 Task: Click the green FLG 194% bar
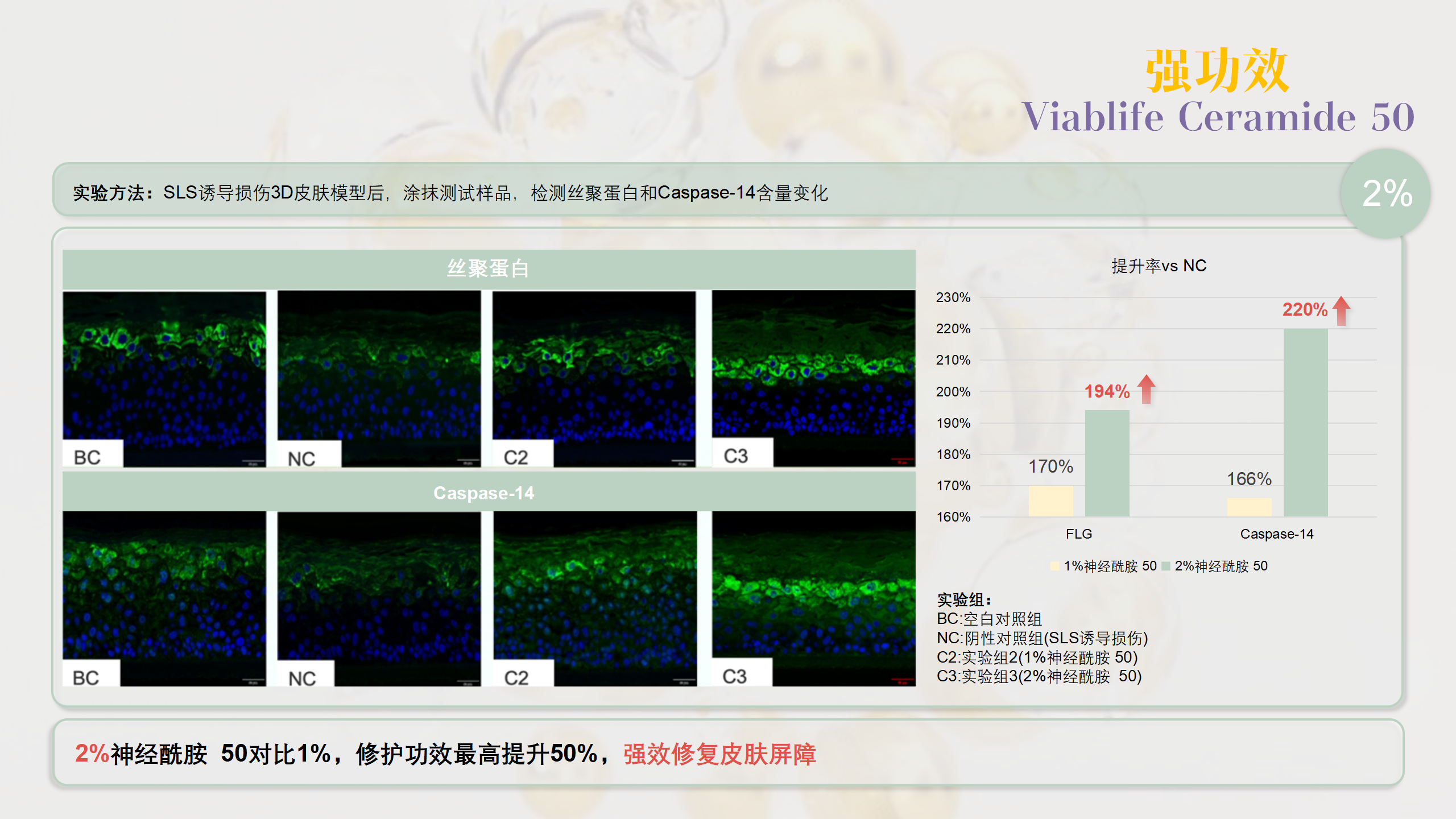[1107, 463]
